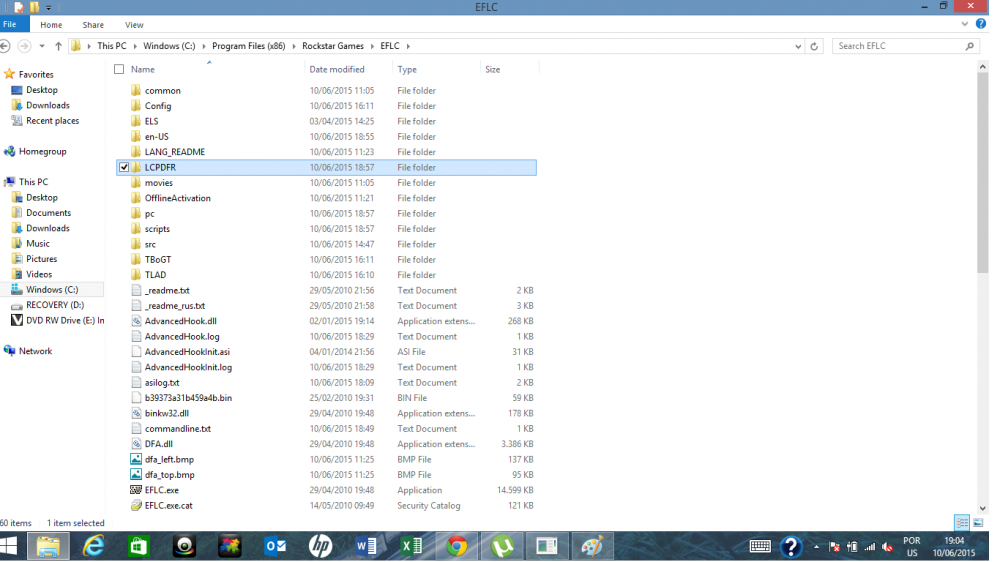This screenshot has height=562, width=1000.
Task: Open the File ribbon tab
Action: click(x=10, y=24)
